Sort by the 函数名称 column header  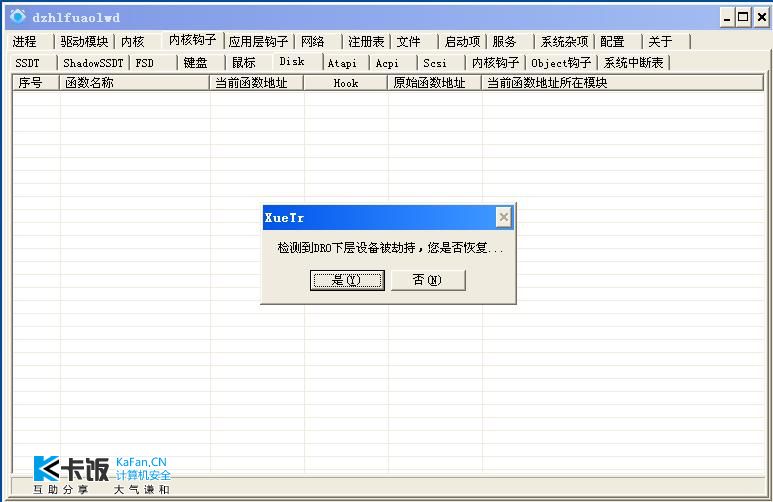[x=135, y=83]
